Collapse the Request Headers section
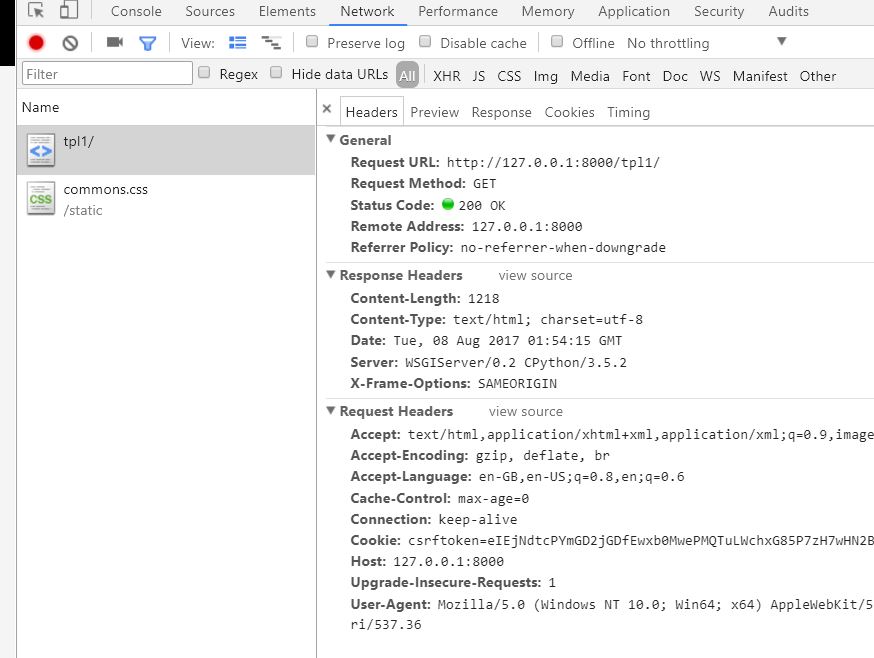874x658 pixels. click(x=331, y=410)
